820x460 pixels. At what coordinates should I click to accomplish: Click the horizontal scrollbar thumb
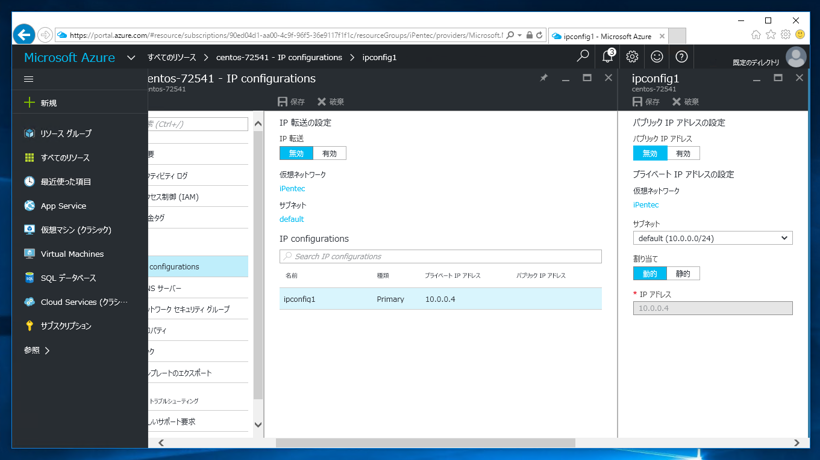[x=425, y=442]
